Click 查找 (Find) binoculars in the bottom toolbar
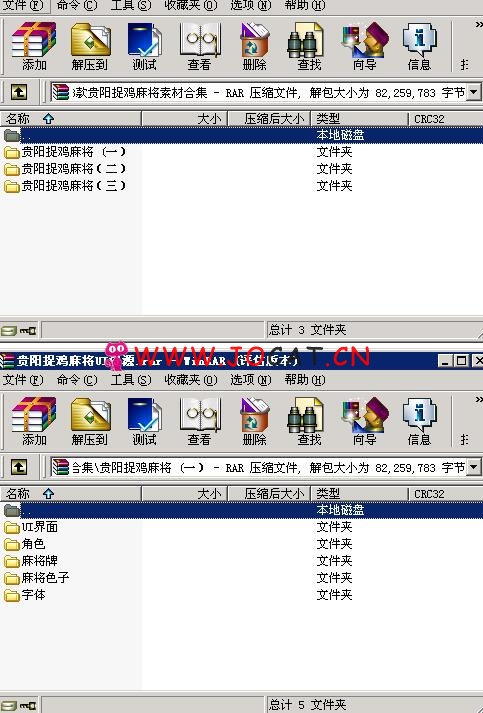 [309, 421]
